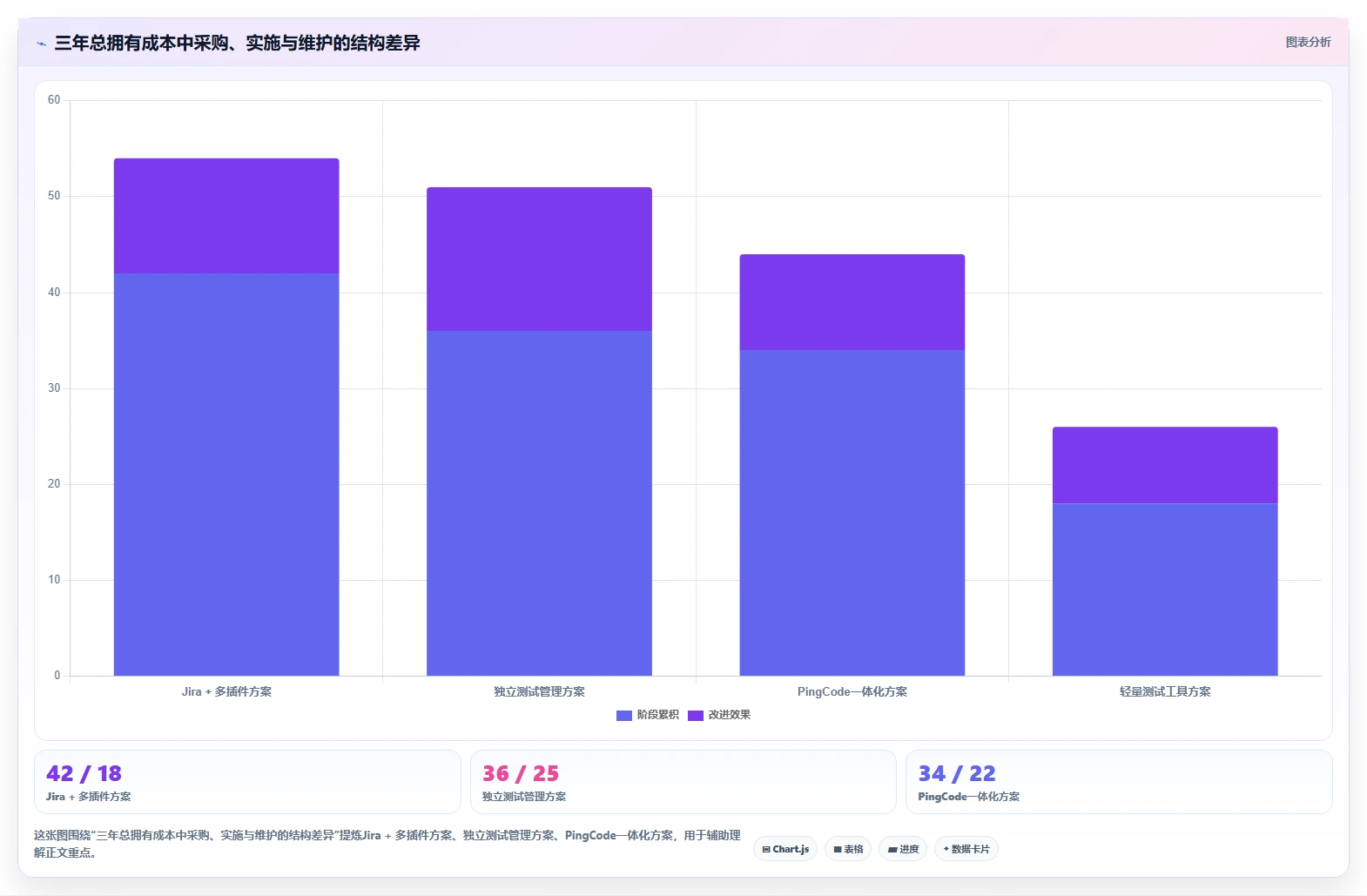The height and width of the screenshot is (896, 1367).
Task: Click the x-axis label 独立测试管理方案
Action: 539,691
